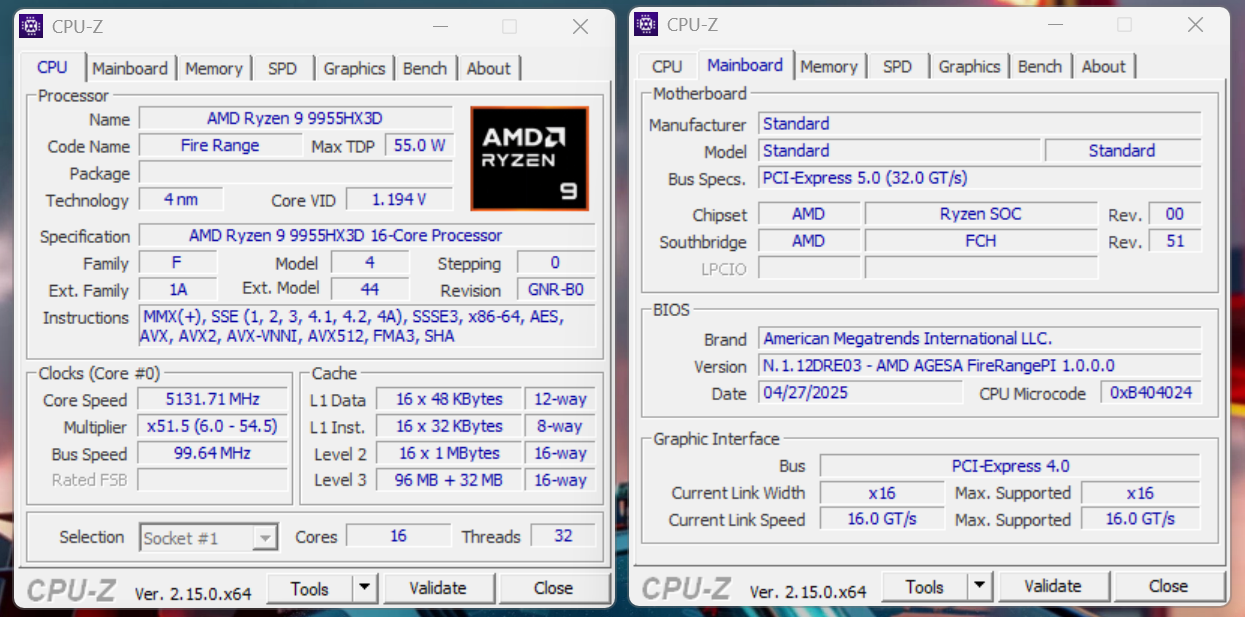The height and width of the screenshot is (617, 1245).
Task: Click Max. Supported link speed 16.0 GT/s
Action: 1140,519
